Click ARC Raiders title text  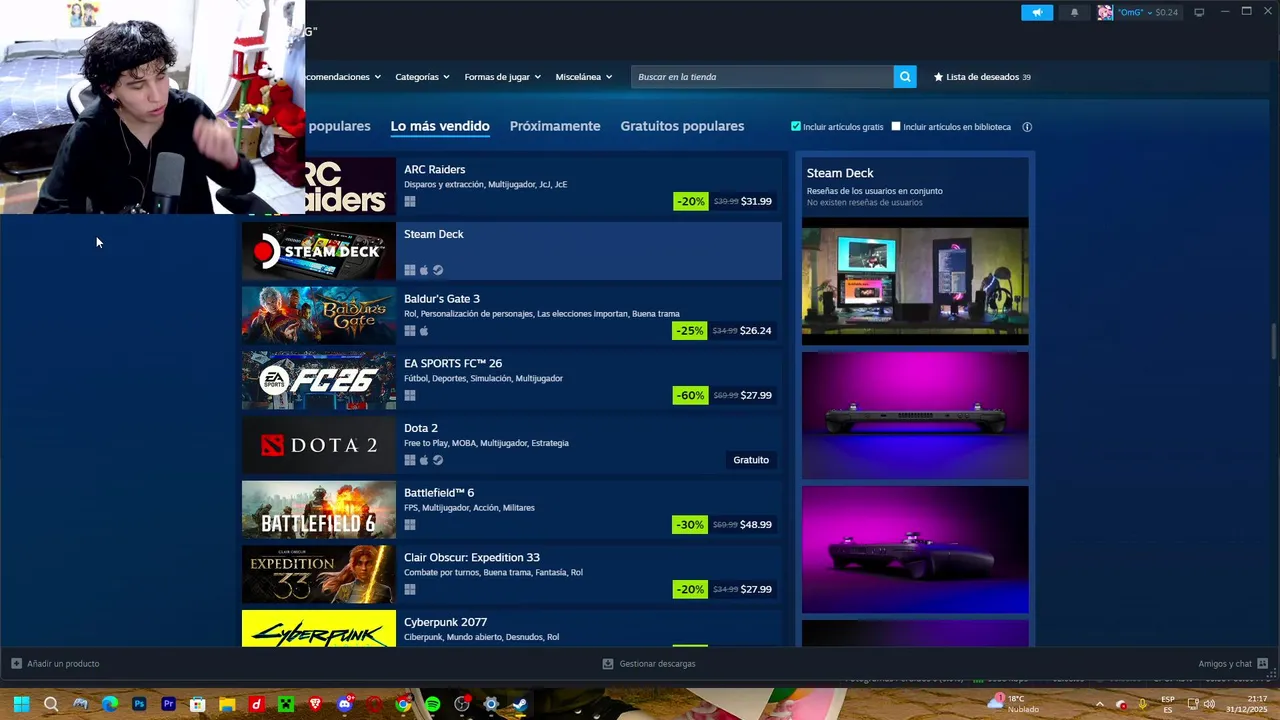[x=434, y=170]
